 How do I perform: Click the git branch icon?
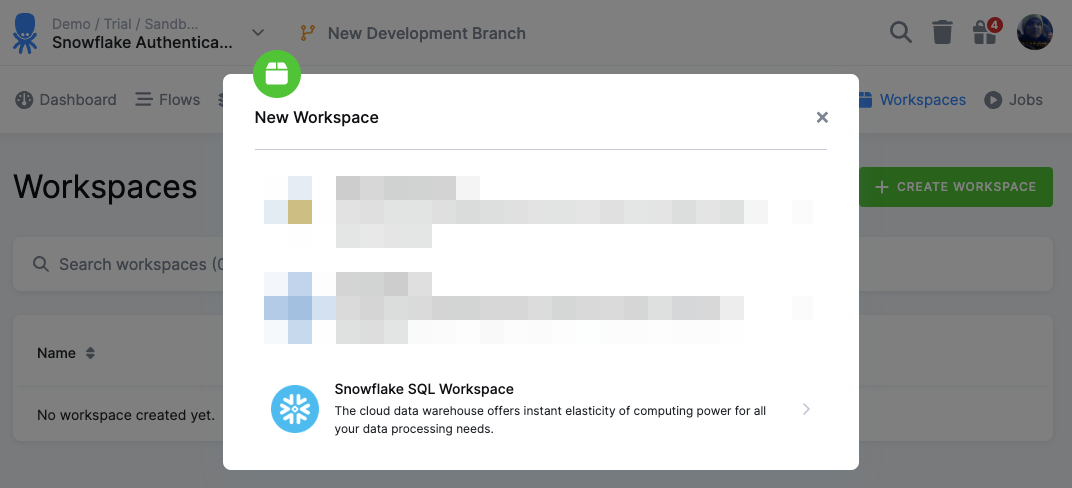pos(308,33)
